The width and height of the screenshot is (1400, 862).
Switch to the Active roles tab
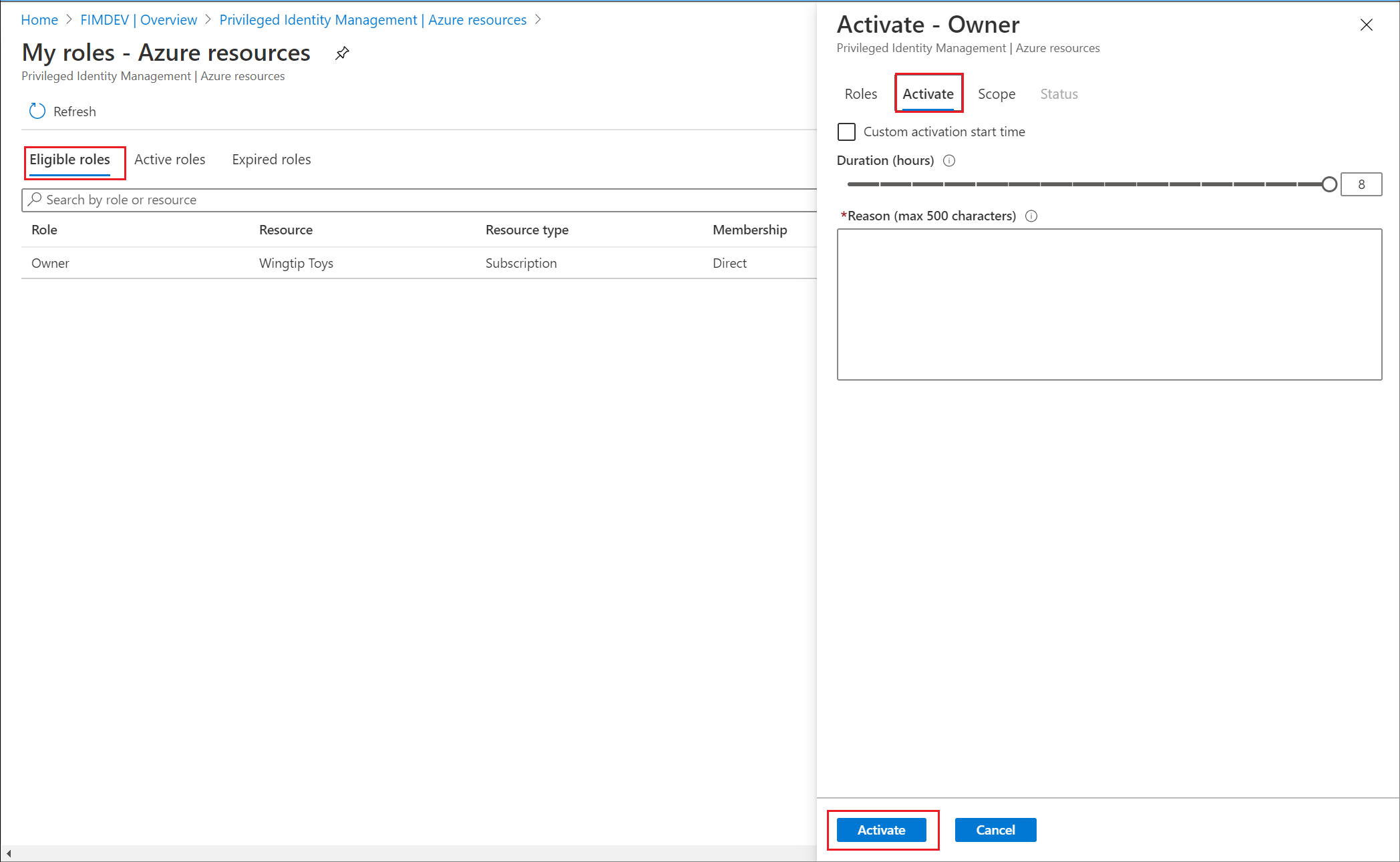[168, 158]
